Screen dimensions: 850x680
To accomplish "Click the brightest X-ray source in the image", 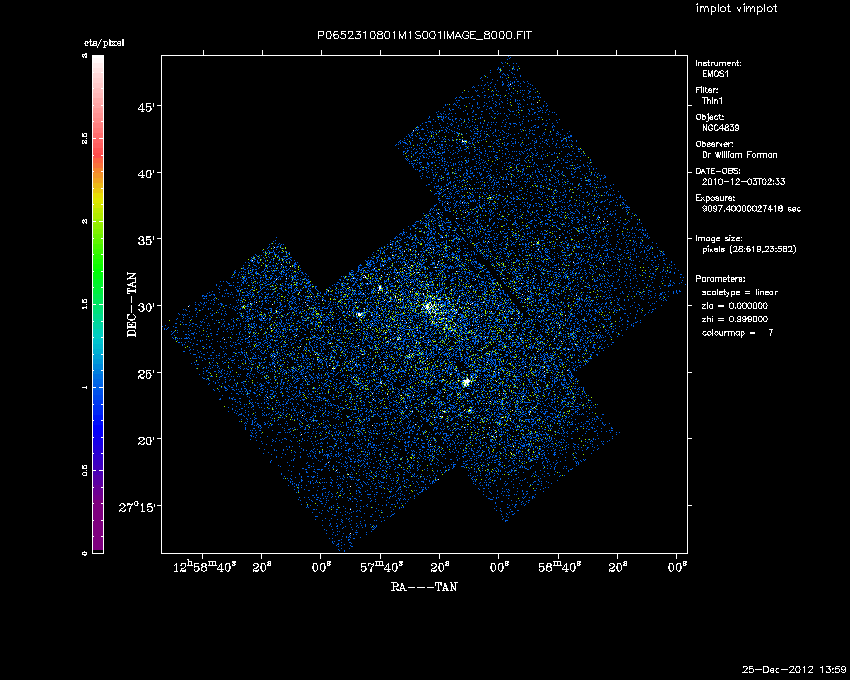I will click(x=466, y=382).
